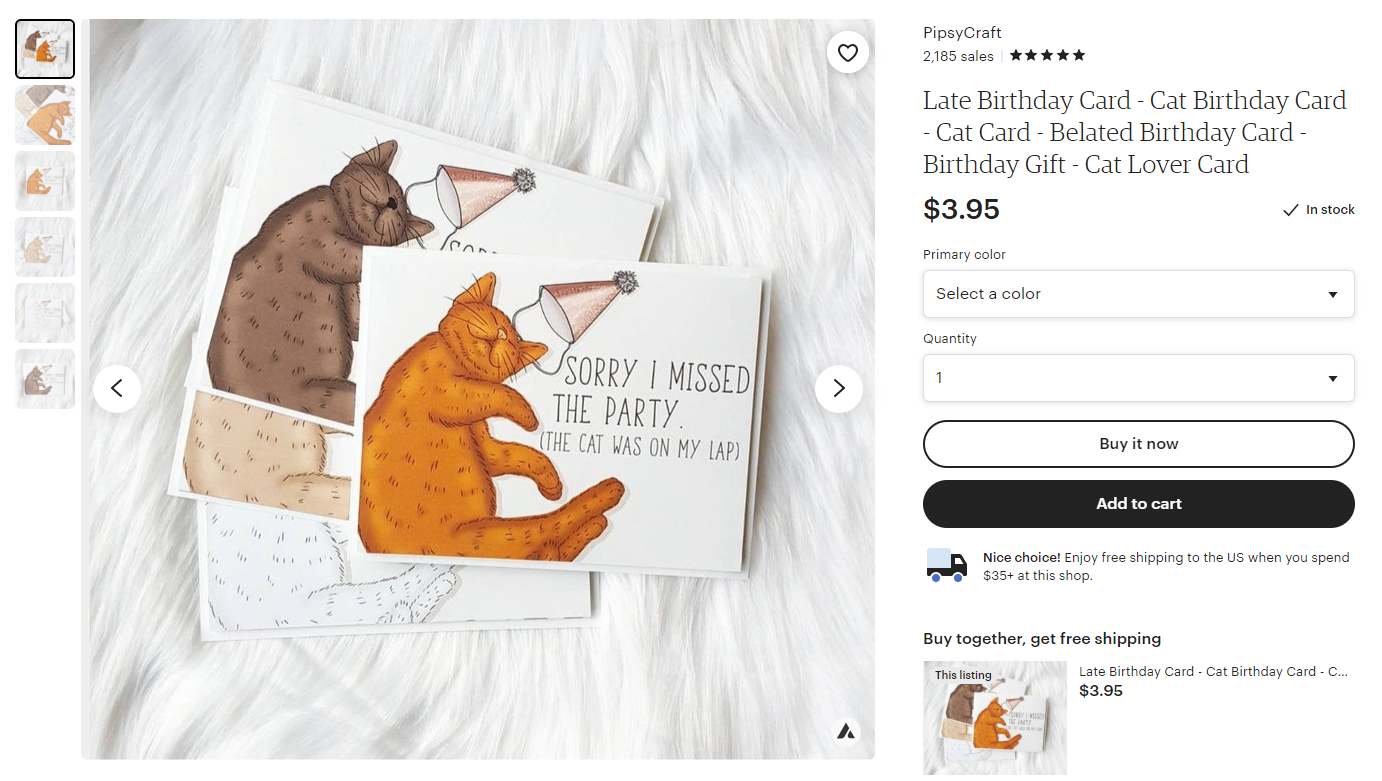Add the card to cart
Viewport: 1382px width, 781px height.
coord(1138,504)
